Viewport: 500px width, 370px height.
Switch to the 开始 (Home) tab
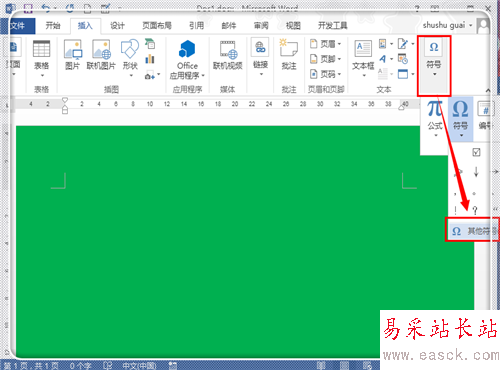53,26
